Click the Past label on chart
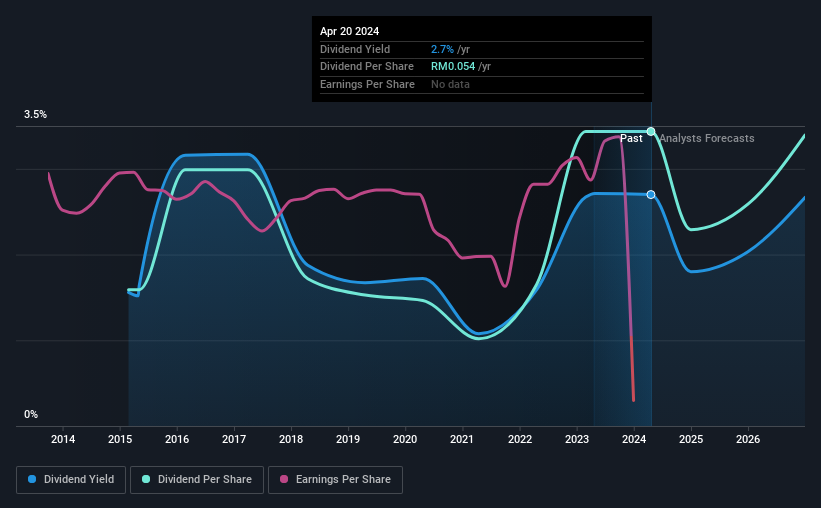The width and height of the screenshot is (821, 508). coord(631,138)
